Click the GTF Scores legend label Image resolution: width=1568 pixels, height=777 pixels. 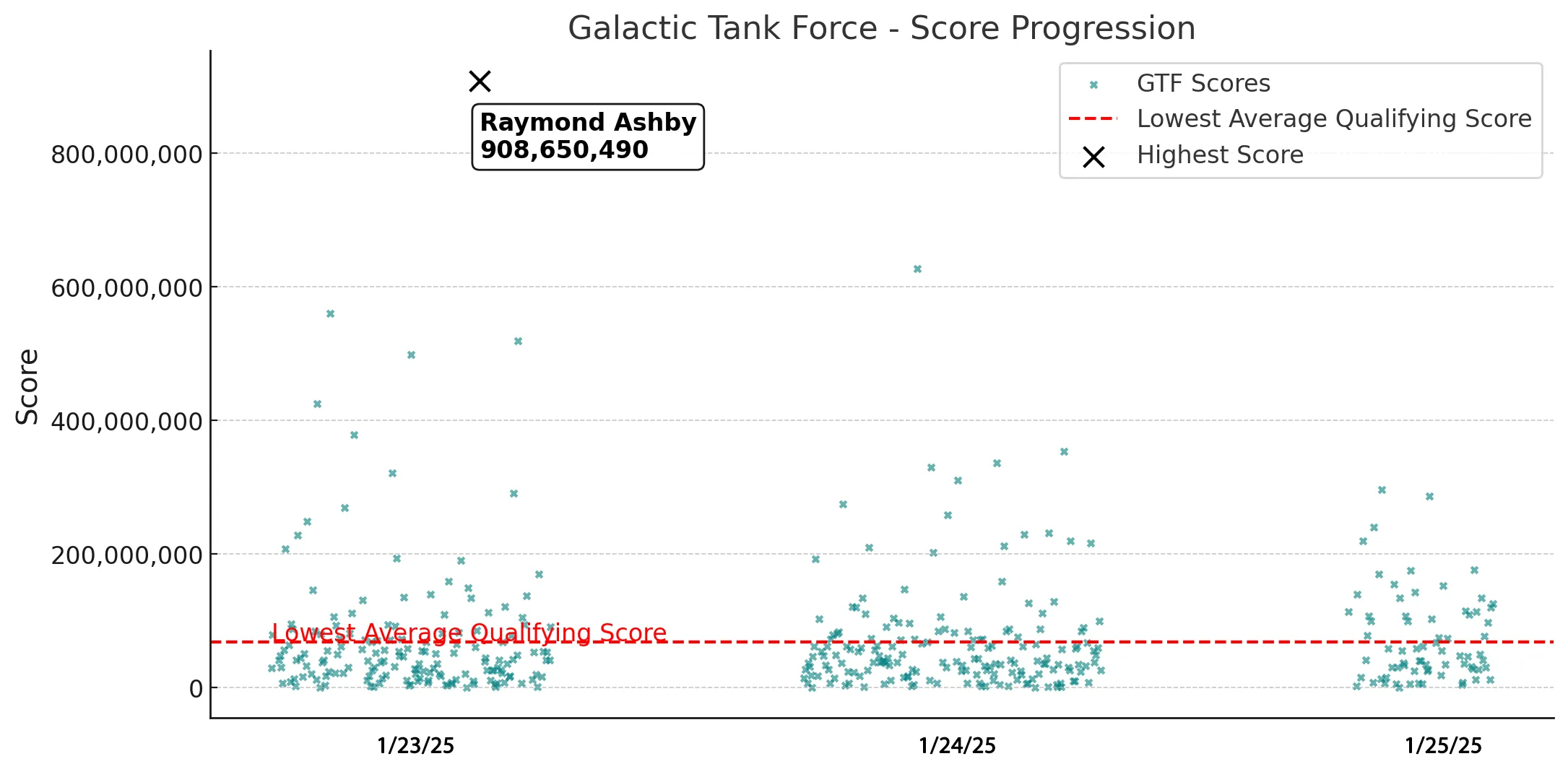point(1203,84)
